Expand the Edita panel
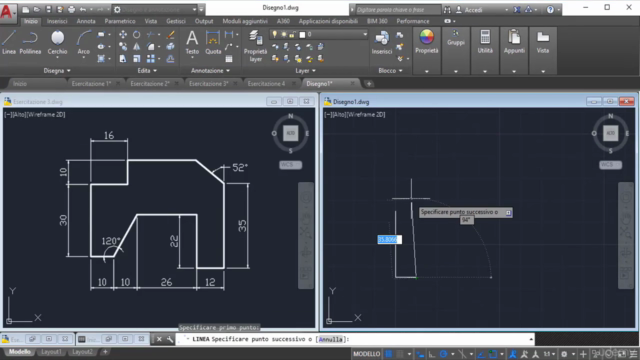The width and height of the screenshot is (640, 360). pyautogui.click(x=147, y=71)
